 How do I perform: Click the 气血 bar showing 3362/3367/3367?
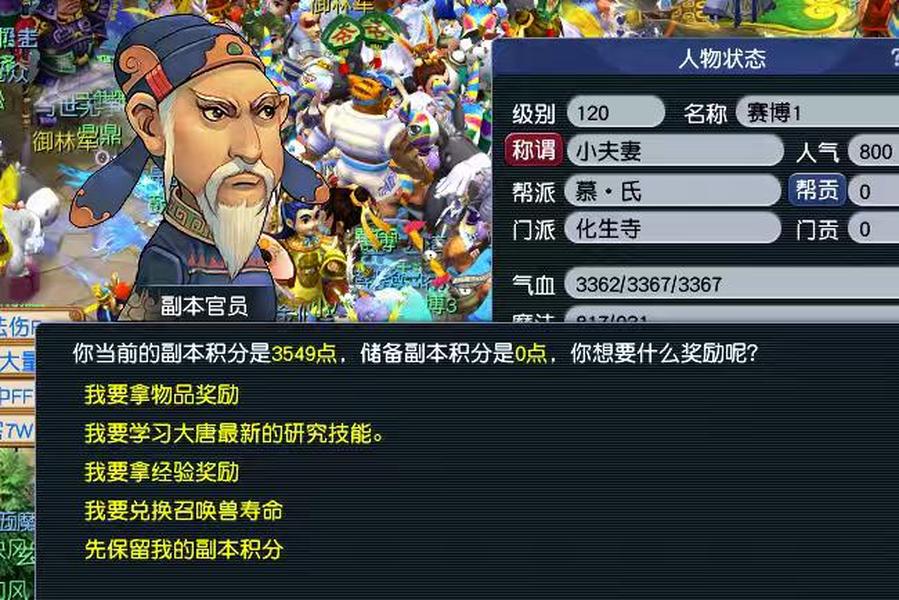[732, 283]
